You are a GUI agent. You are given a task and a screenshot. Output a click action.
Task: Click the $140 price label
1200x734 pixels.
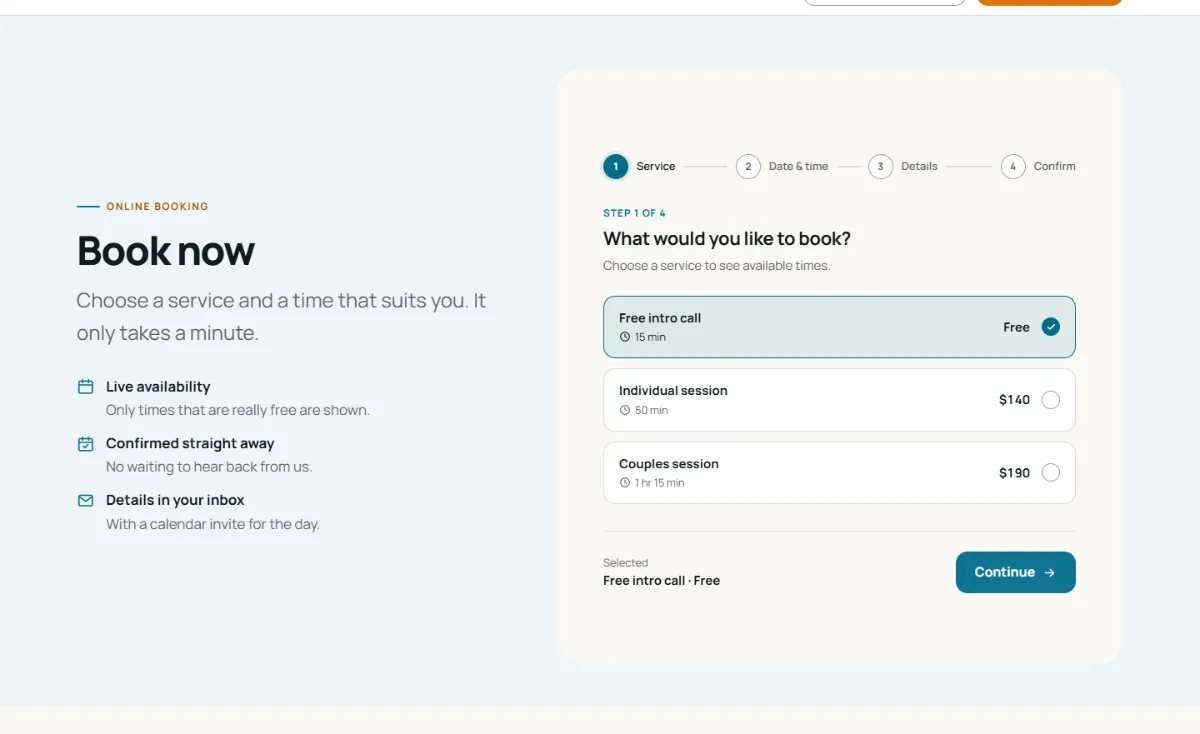click(1014, 400)
